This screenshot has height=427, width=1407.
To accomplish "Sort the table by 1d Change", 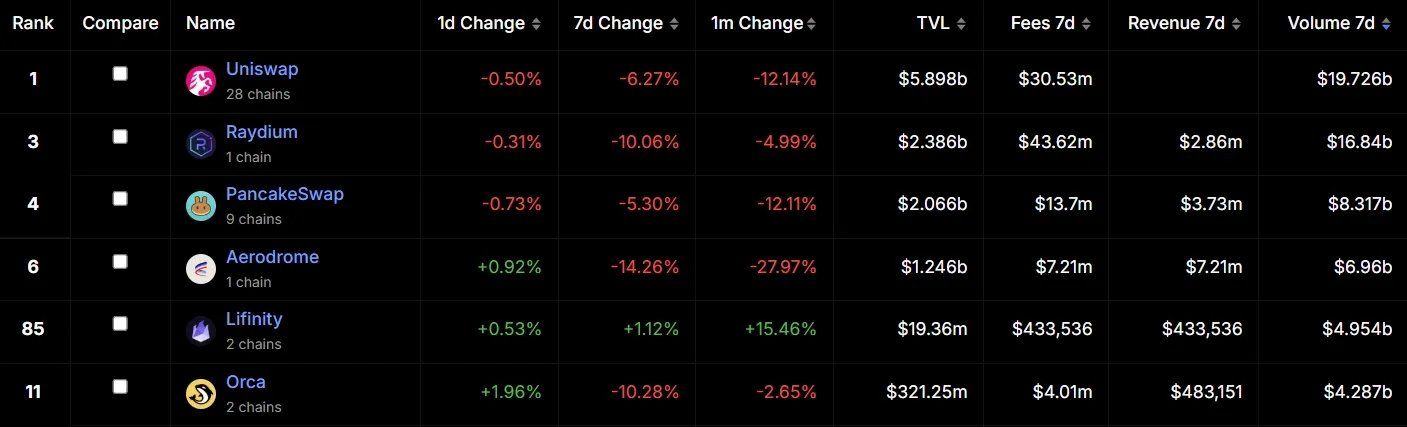I will point(481,23).
